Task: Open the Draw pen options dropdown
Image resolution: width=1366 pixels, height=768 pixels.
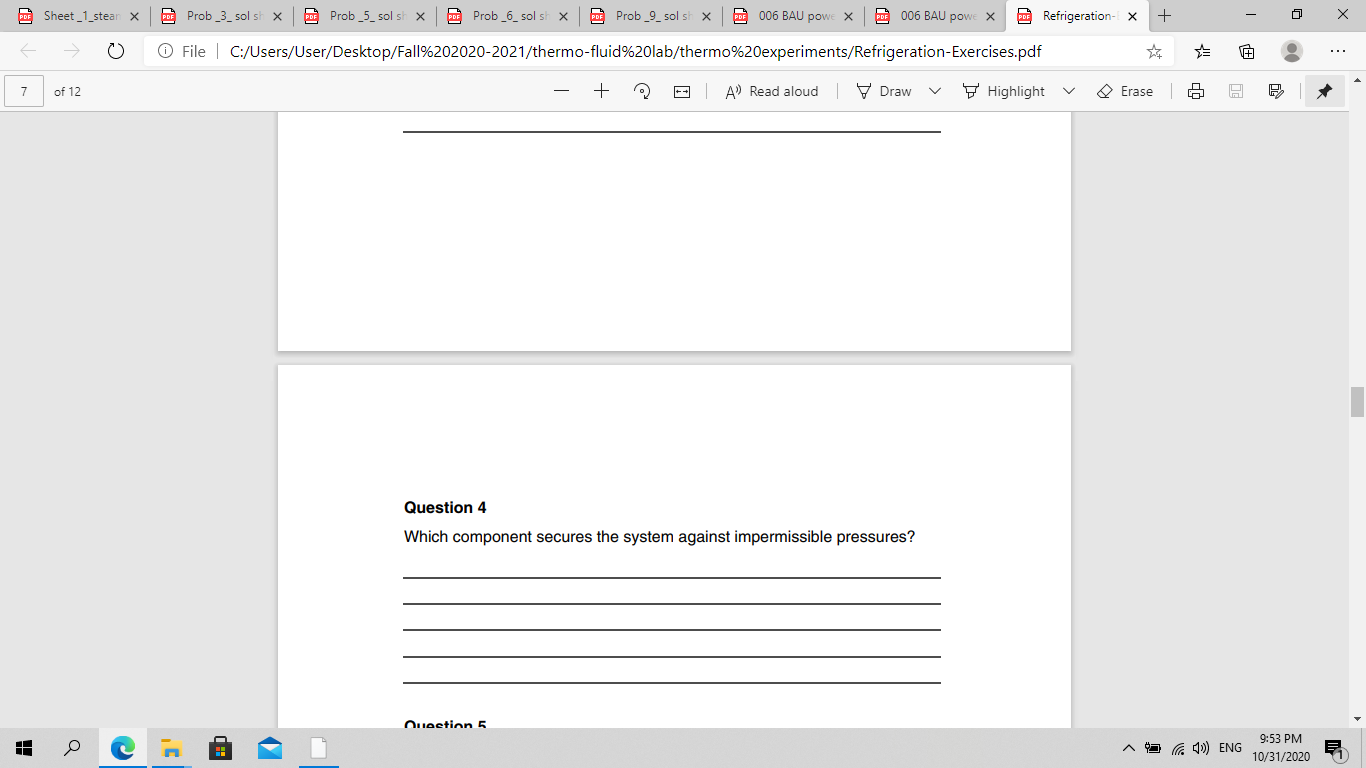Action: (x=934, y=91)
